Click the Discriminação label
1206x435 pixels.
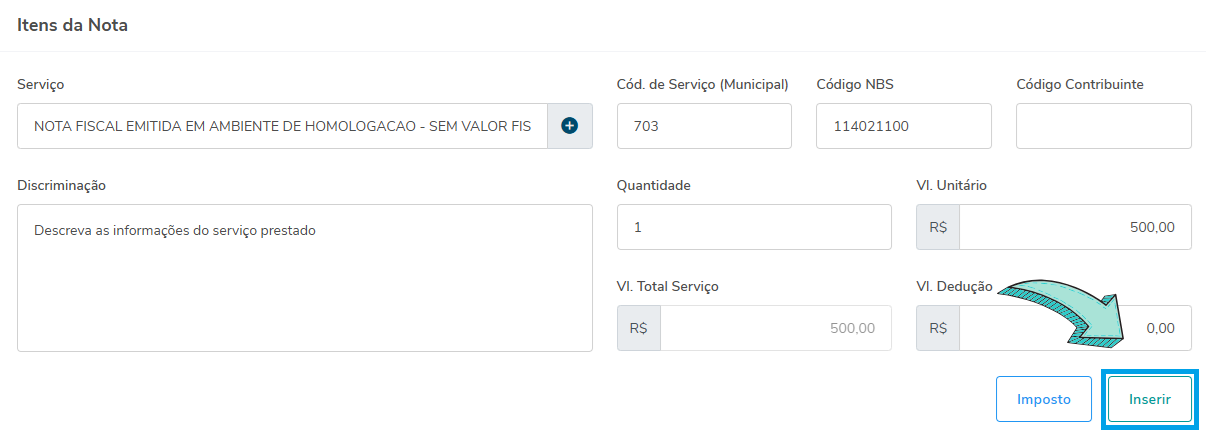point(61,185)
